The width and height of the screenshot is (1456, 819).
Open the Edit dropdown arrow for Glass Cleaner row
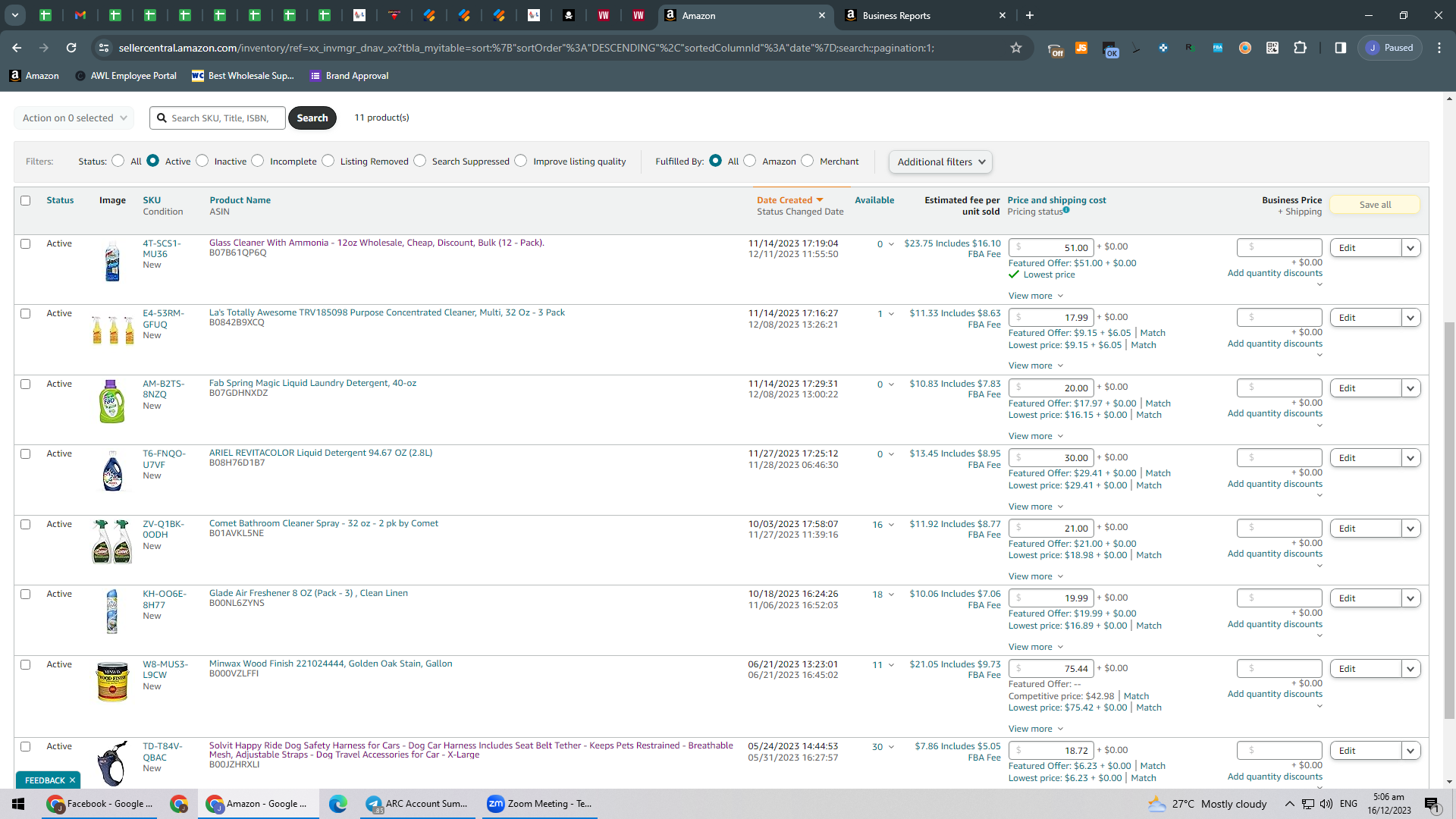click(x=1410, y=248)
